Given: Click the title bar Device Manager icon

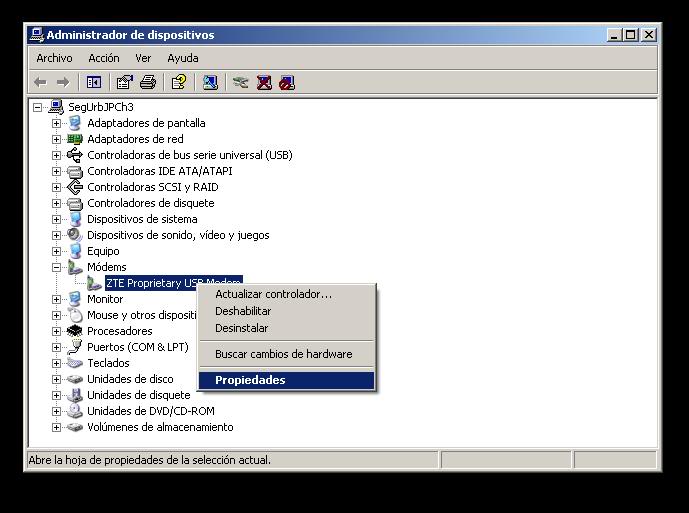Looking at the screenshot, I should click(x=36, y=35).
